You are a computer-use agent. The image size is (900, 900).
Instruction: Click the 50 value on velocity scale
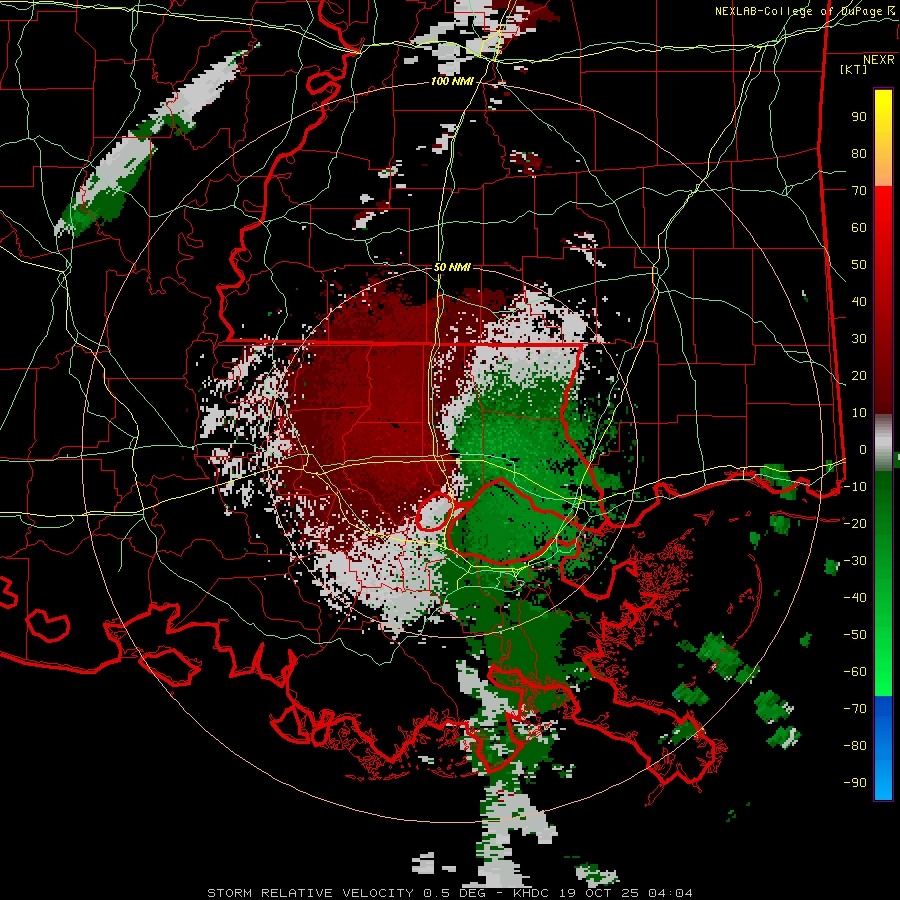(859, 265)
